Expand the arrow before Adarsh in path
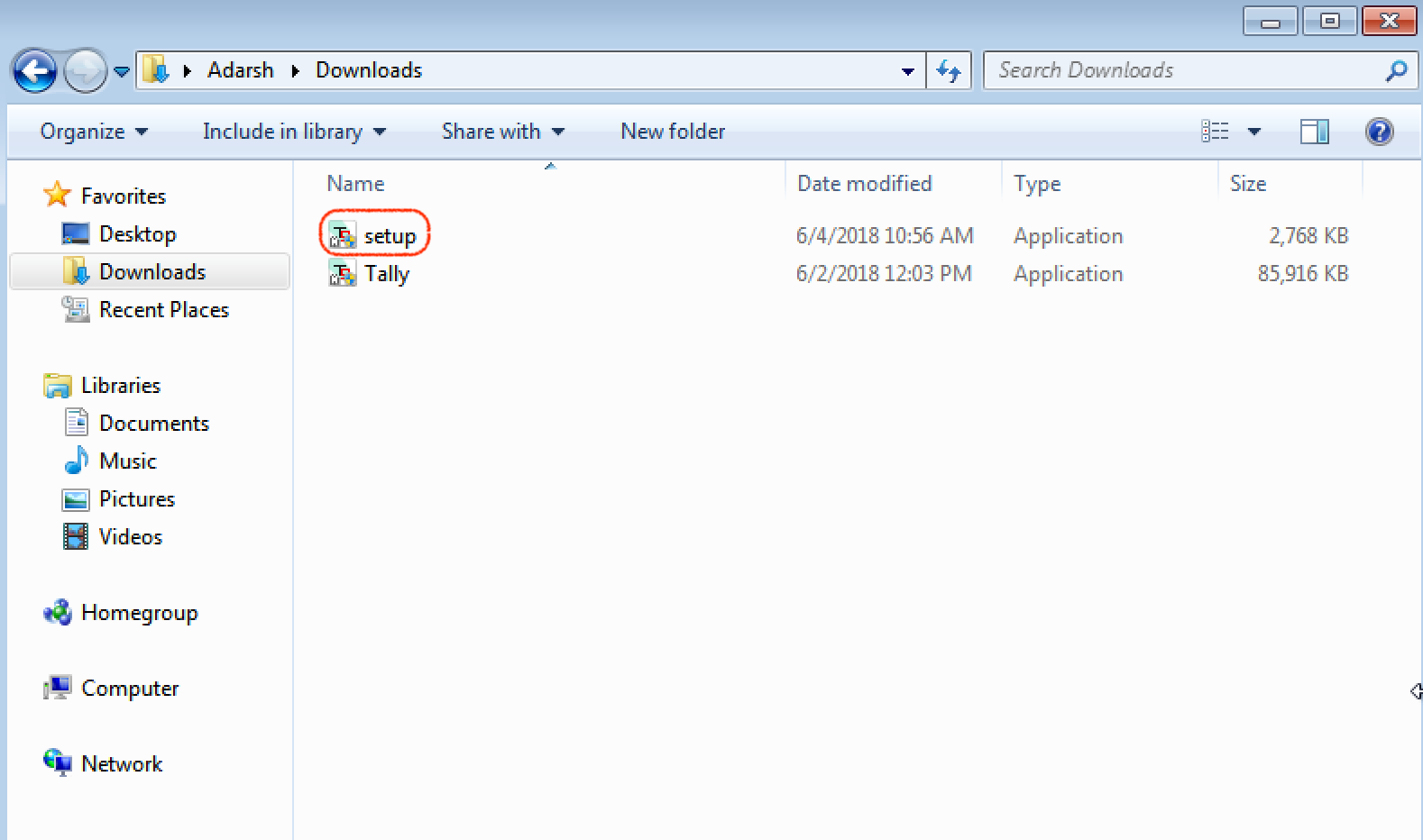Screen dimensions: 1423x840 coord(187,70)
